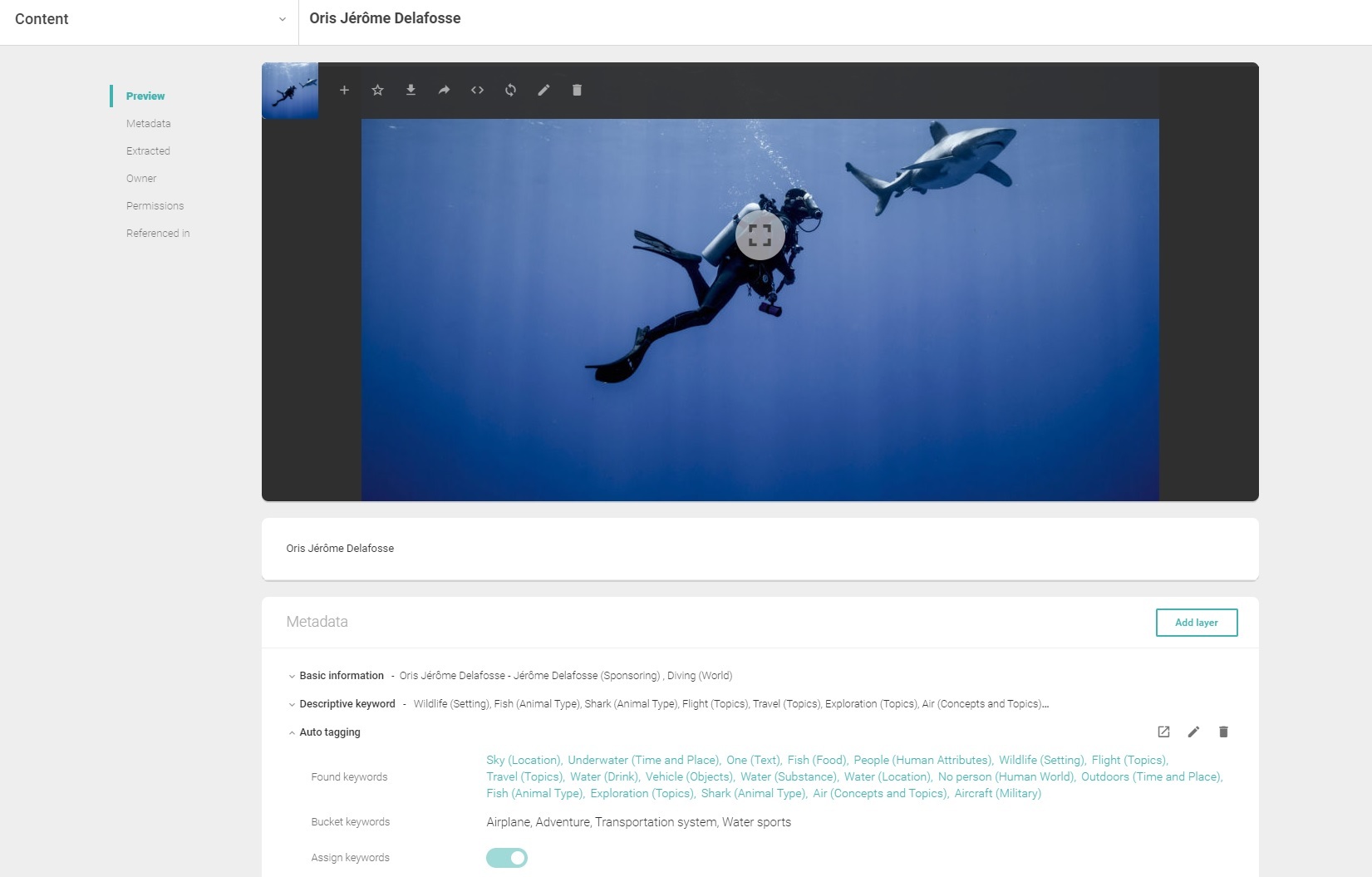Click the Bucket keywords value text
1372x877 pixels.
click(638, 822)
